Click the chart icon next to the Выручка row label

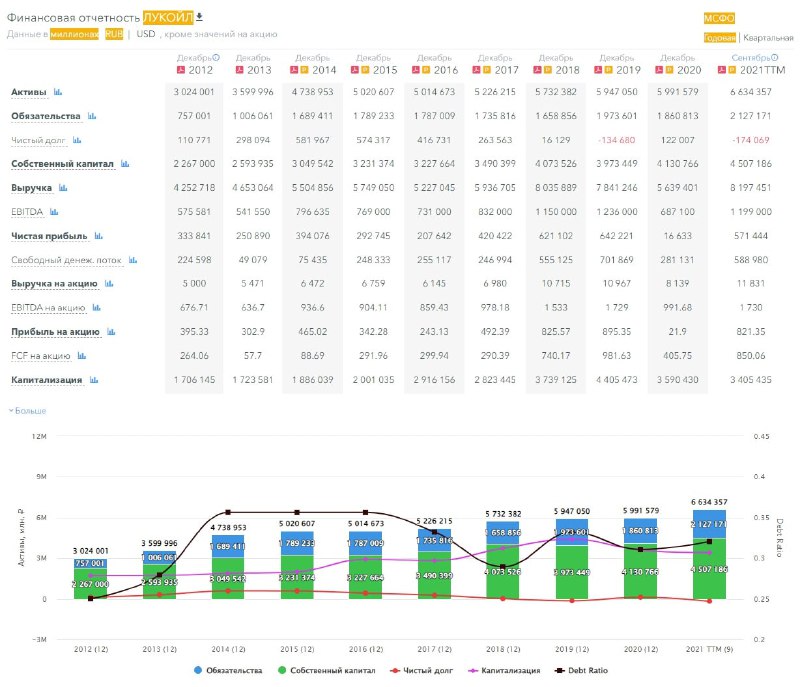pos(63,188)
